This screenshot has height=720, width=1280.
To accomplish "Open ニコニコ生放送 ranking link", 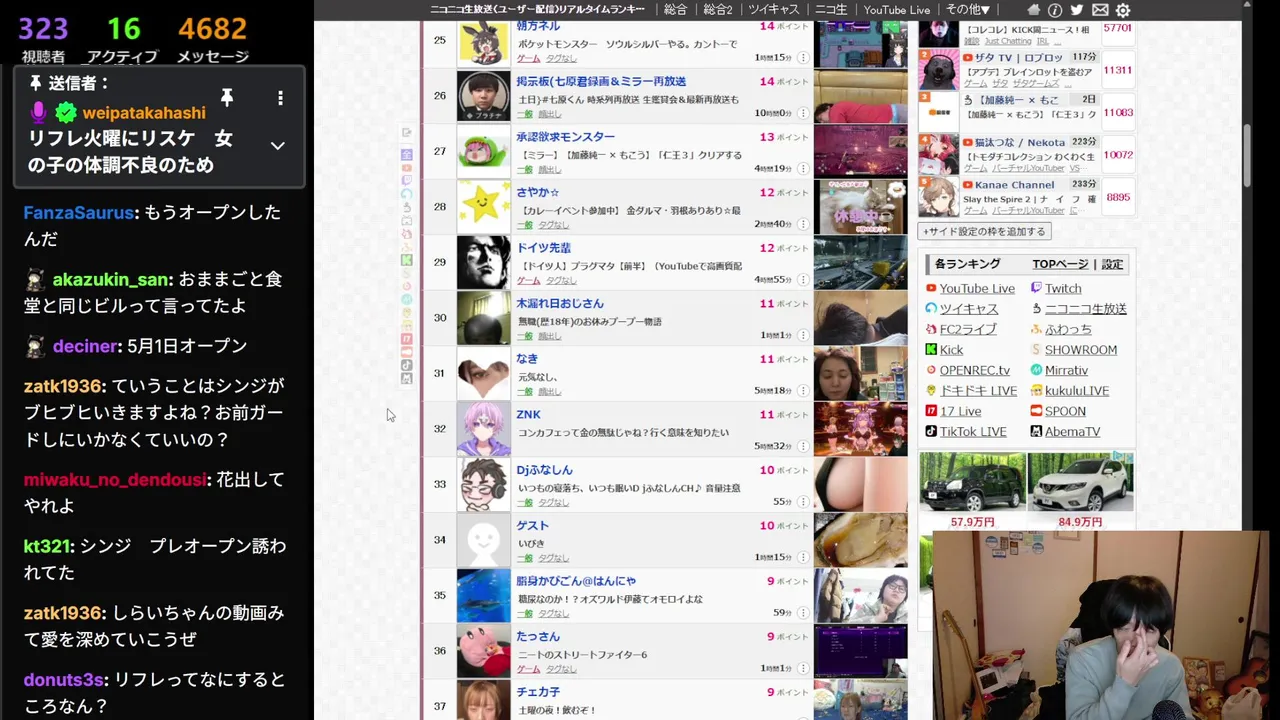I will tap(1085, 309).
